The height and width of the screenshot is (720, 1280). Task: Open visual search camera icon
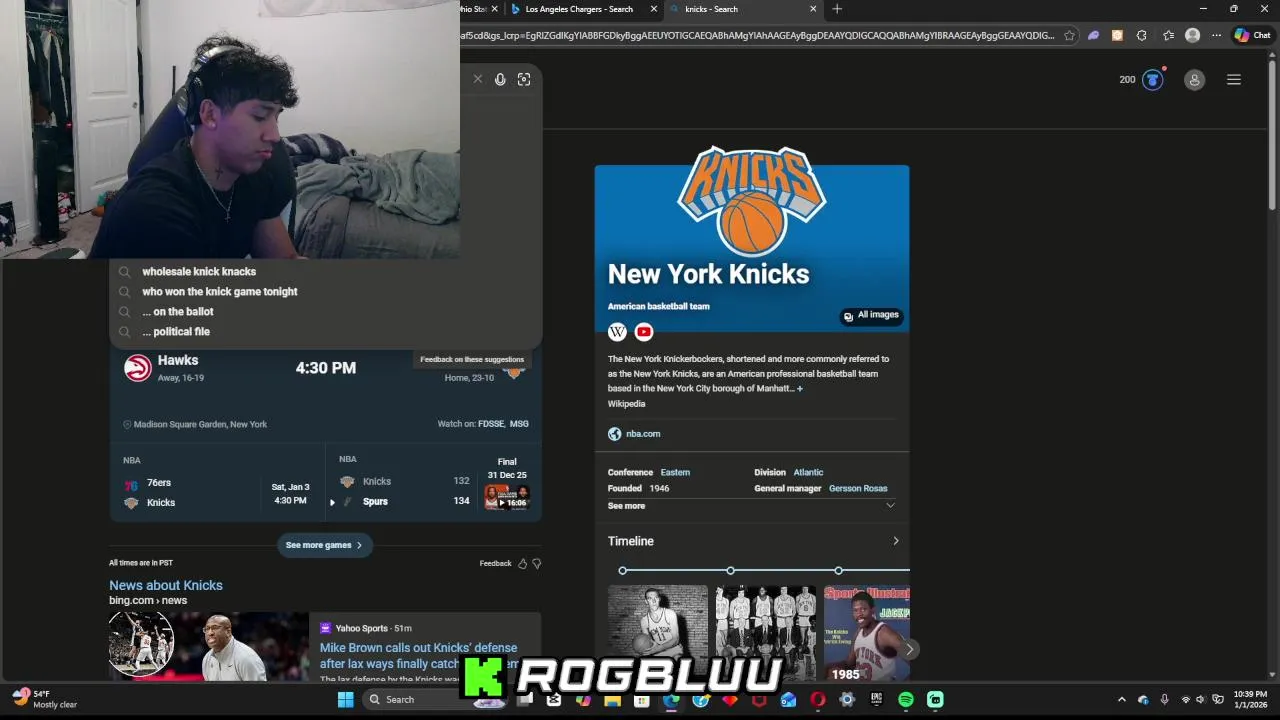[x=524, y=79]
